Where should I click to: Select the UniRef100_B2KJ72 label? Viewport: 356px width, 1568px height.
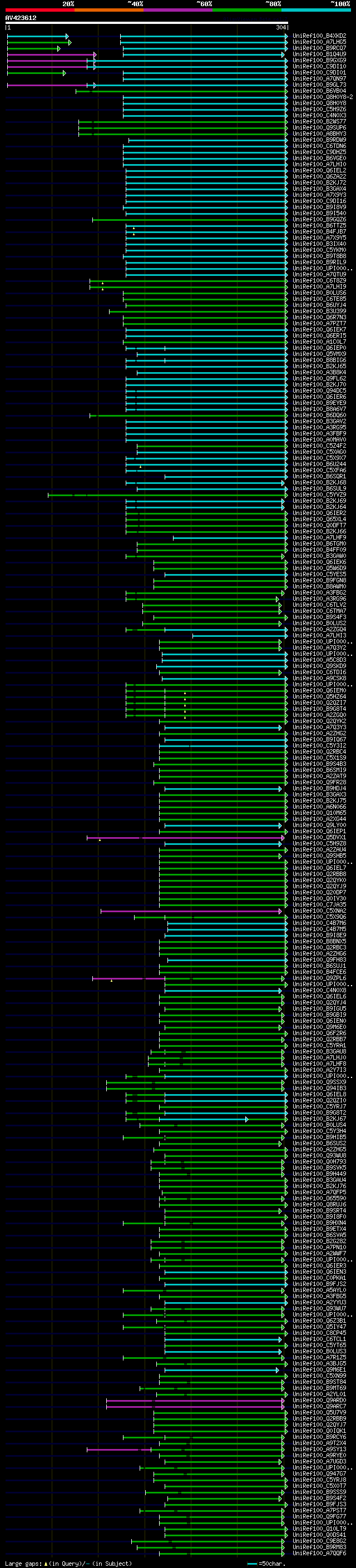319,182
